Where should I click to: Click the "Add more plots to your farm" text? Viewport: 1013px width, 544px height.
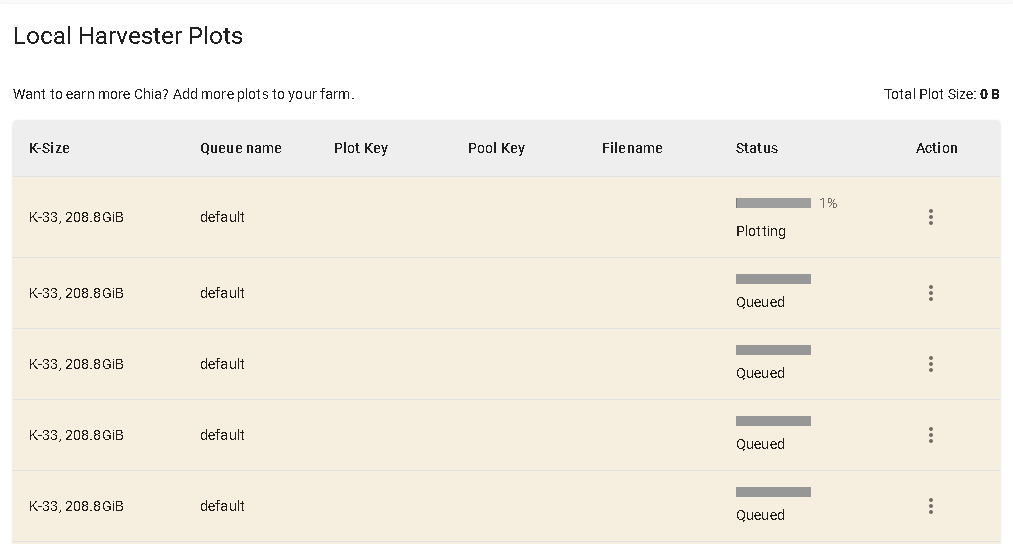click(264, 94)
